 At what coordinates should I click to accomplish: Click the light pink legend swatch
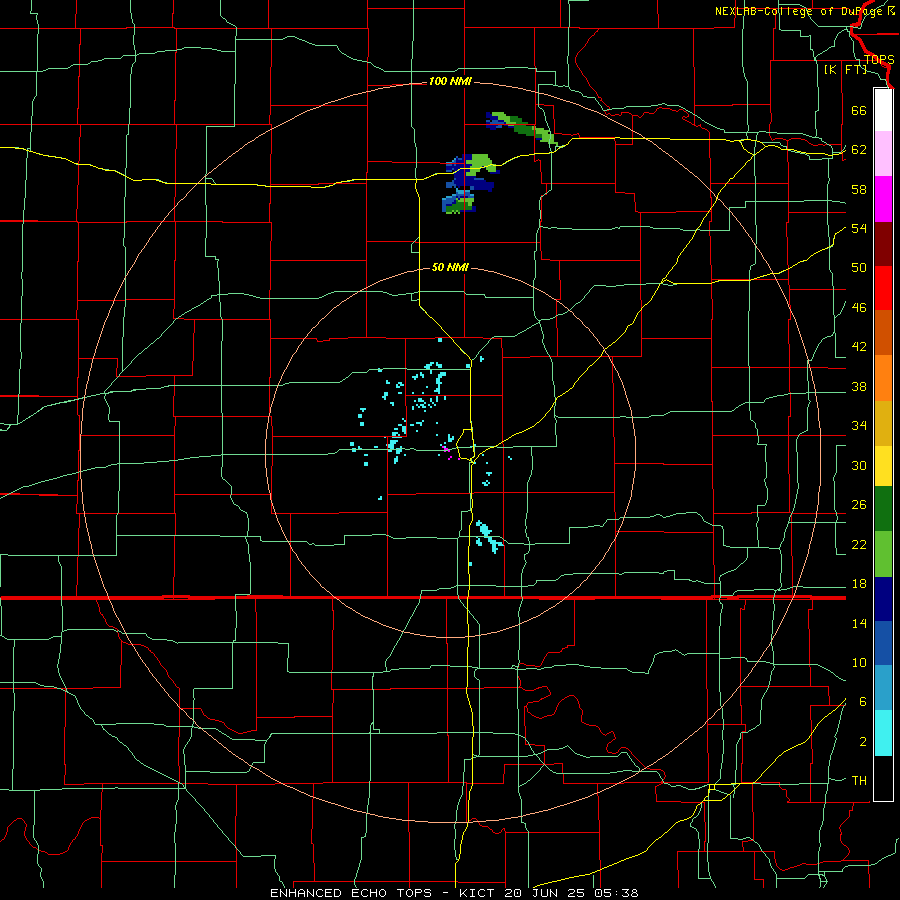[883, 154]
